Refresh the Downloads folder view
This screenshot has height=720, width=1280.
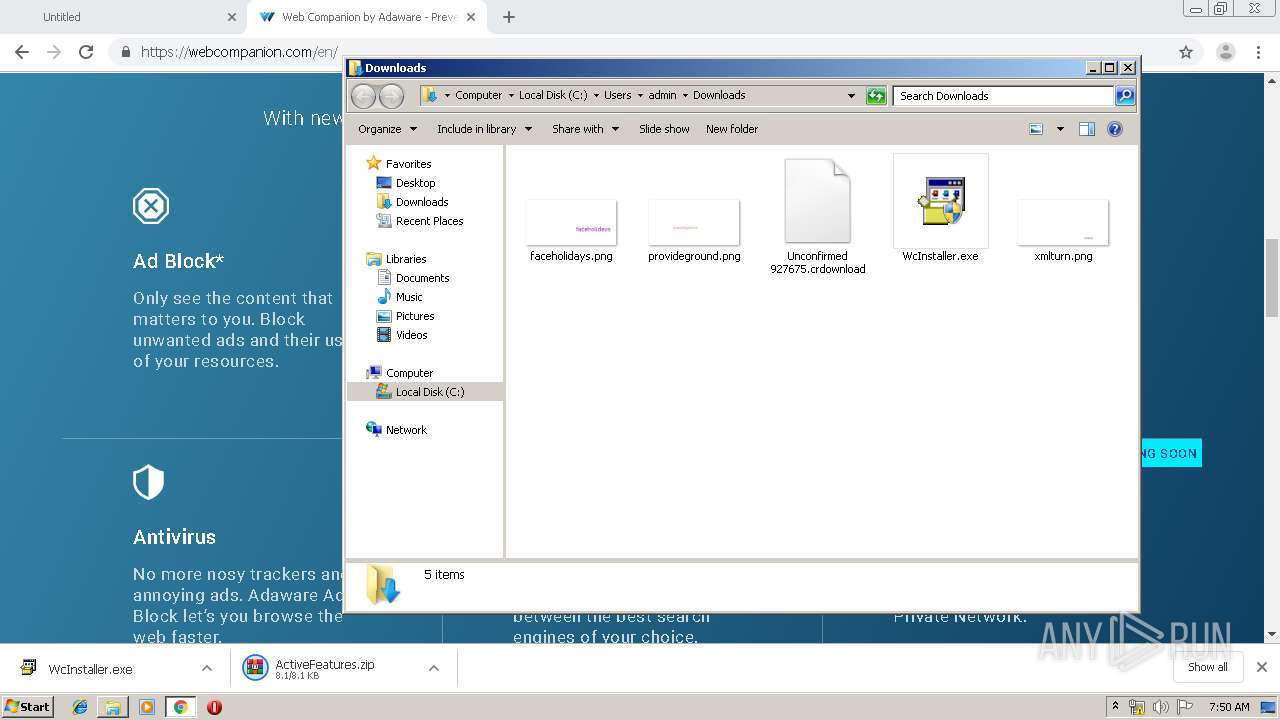coord(876,96)
